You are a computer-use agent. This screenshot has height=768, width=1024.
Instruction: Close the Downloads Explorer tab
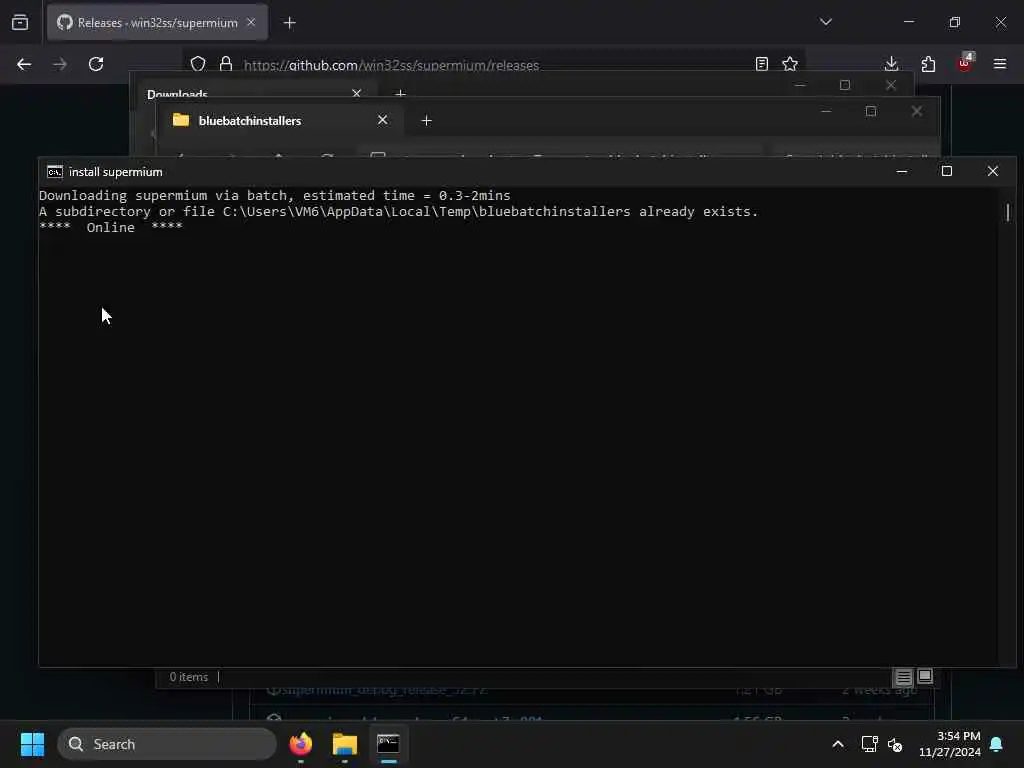tap(357, 93)
